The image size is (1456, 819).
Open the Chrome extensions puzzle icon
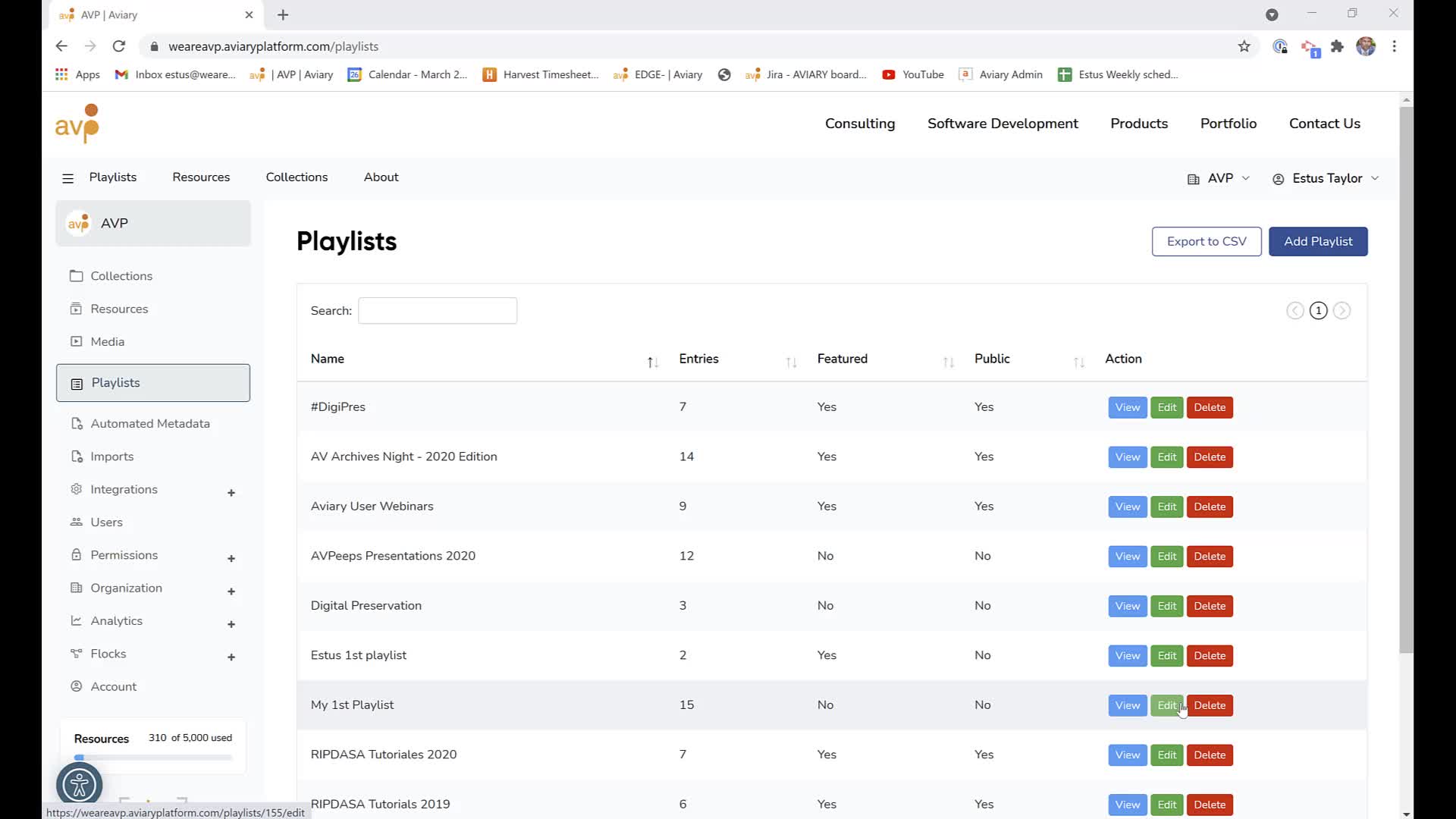pos(1337,46)
